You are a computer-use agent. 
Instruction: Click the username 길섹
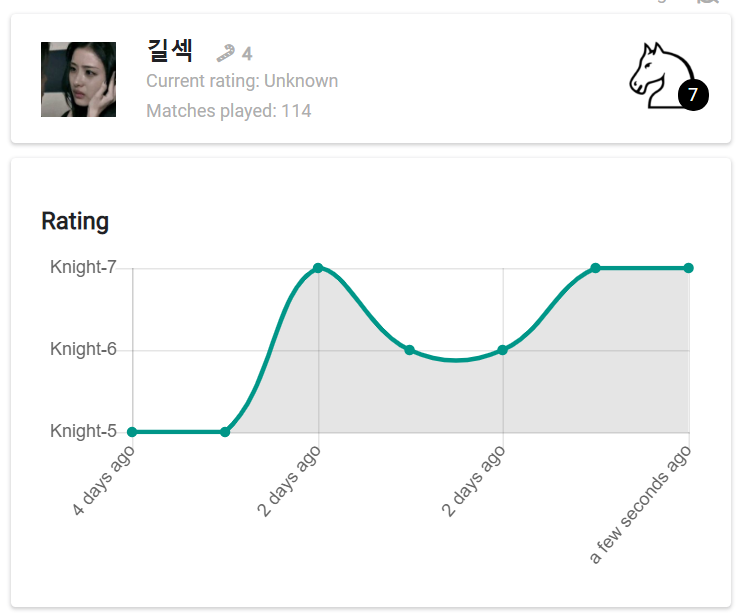(x=170, y=51)
